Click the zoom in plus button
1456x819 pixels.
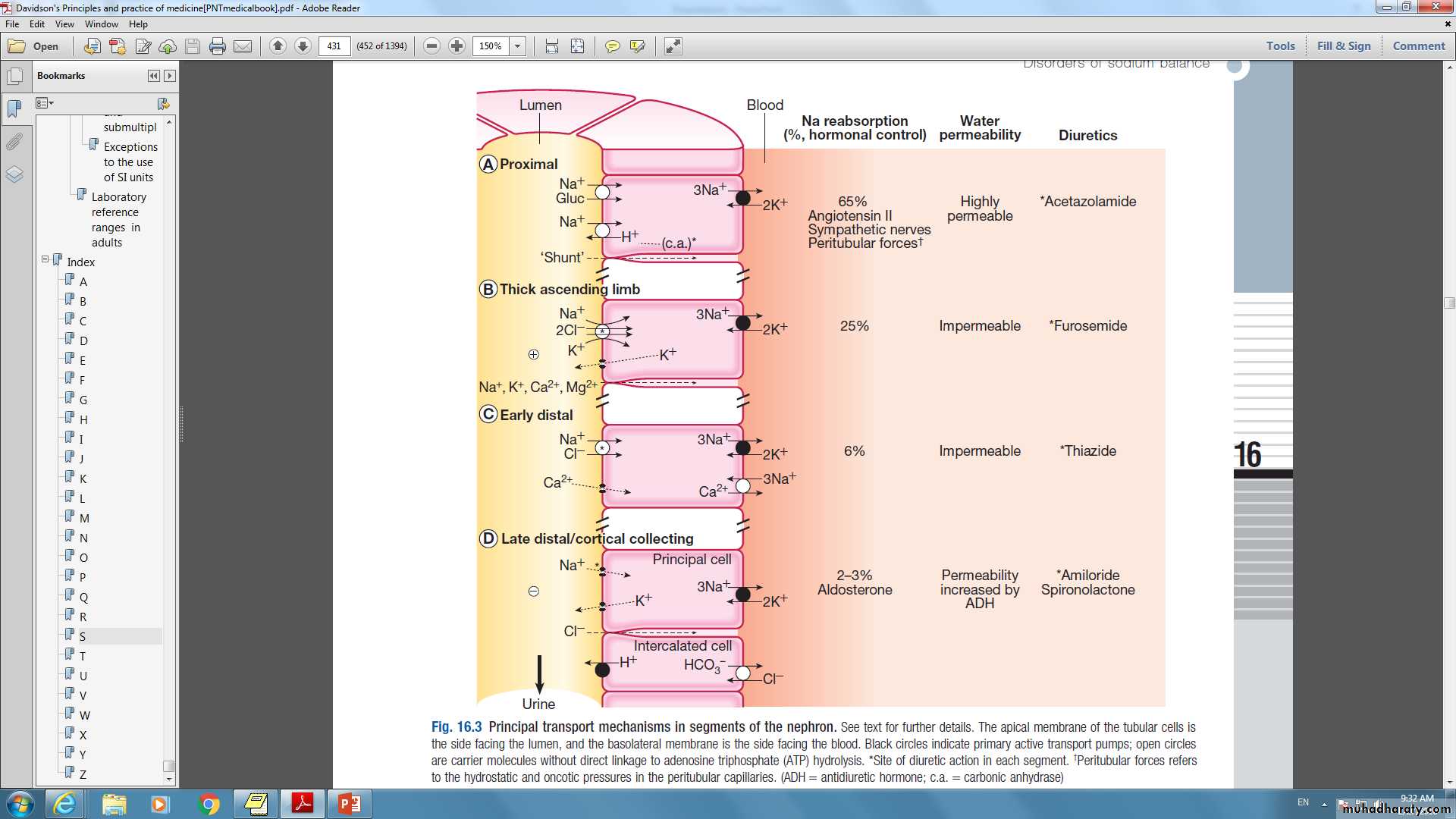coord(457,46)
